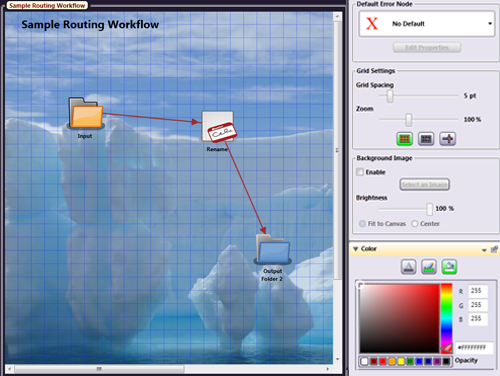Click the center crosshair grid button
The image size is (500, 376).
click(448, 139)
